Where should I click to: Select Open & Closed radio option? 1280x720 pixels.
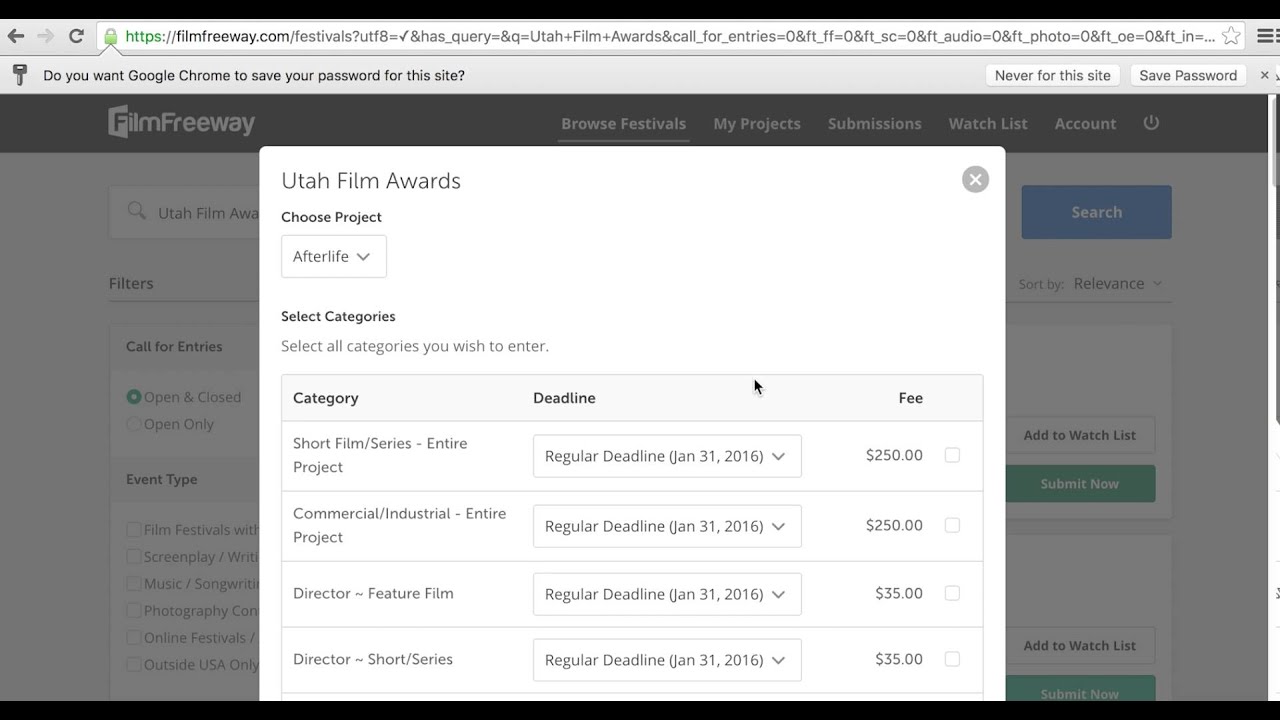(134, 397)
